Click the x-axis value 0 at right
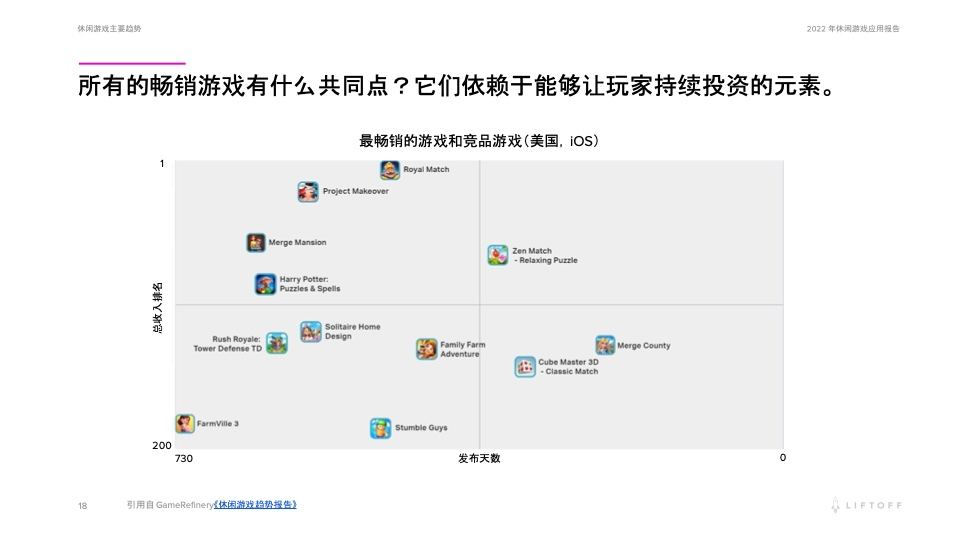This screenshot has height=540, width=960. click(782, 457)
